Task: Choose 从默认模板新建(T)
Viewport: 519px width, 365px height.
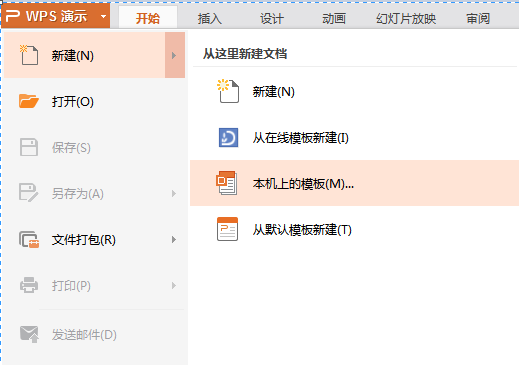Action: click(x=354, y=229)
